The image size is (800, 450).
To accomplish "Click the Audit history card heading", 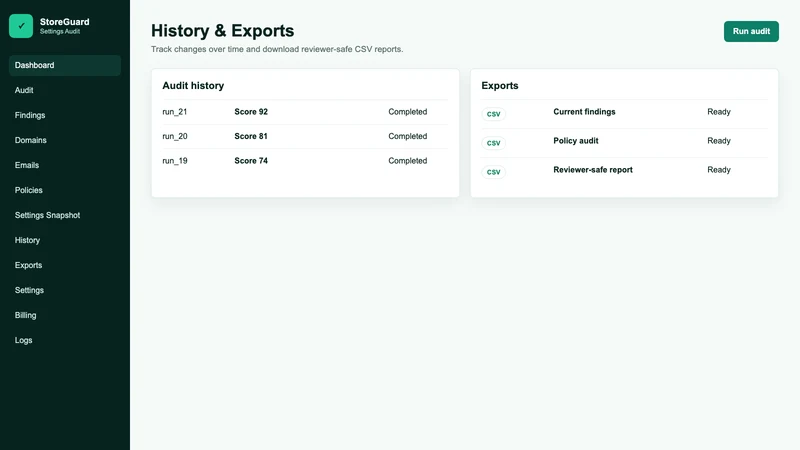I will pos(193,86).
